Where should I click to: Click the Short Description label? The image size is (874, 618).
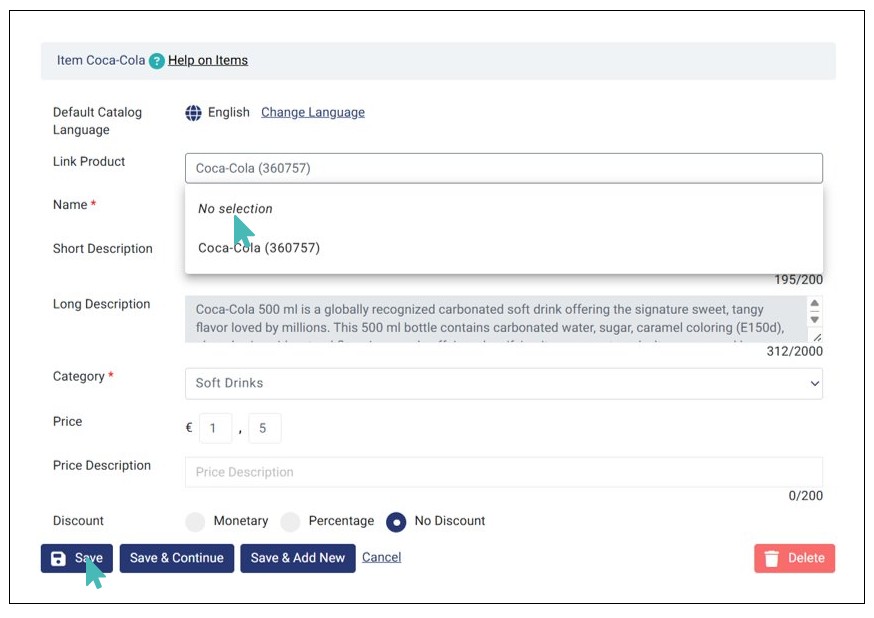click(103, 249)
